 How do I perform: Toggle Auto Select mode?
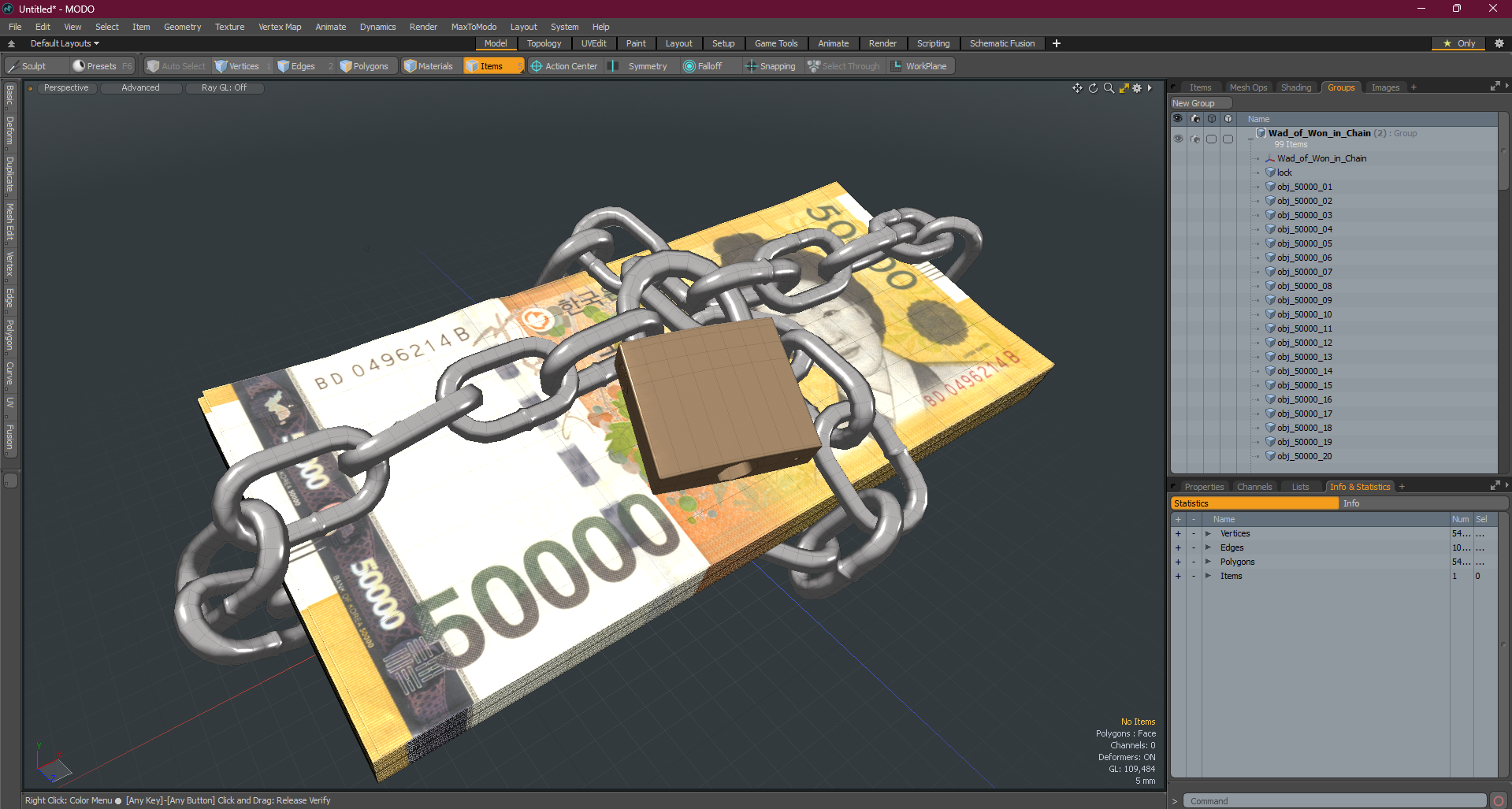tap(176, 66)
